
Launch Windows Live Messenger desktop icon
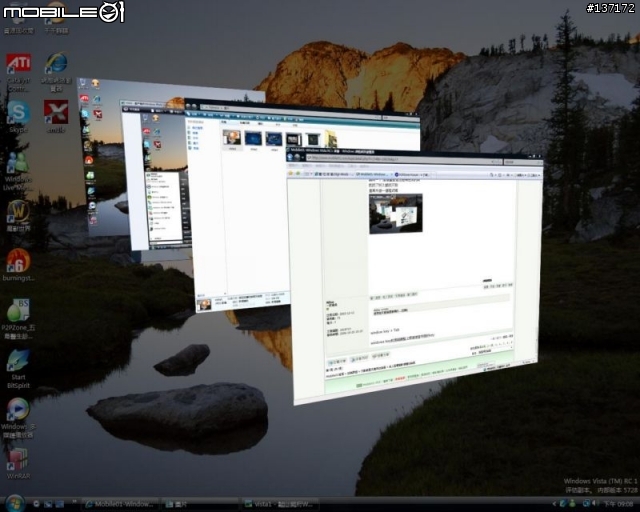point(17,171)
